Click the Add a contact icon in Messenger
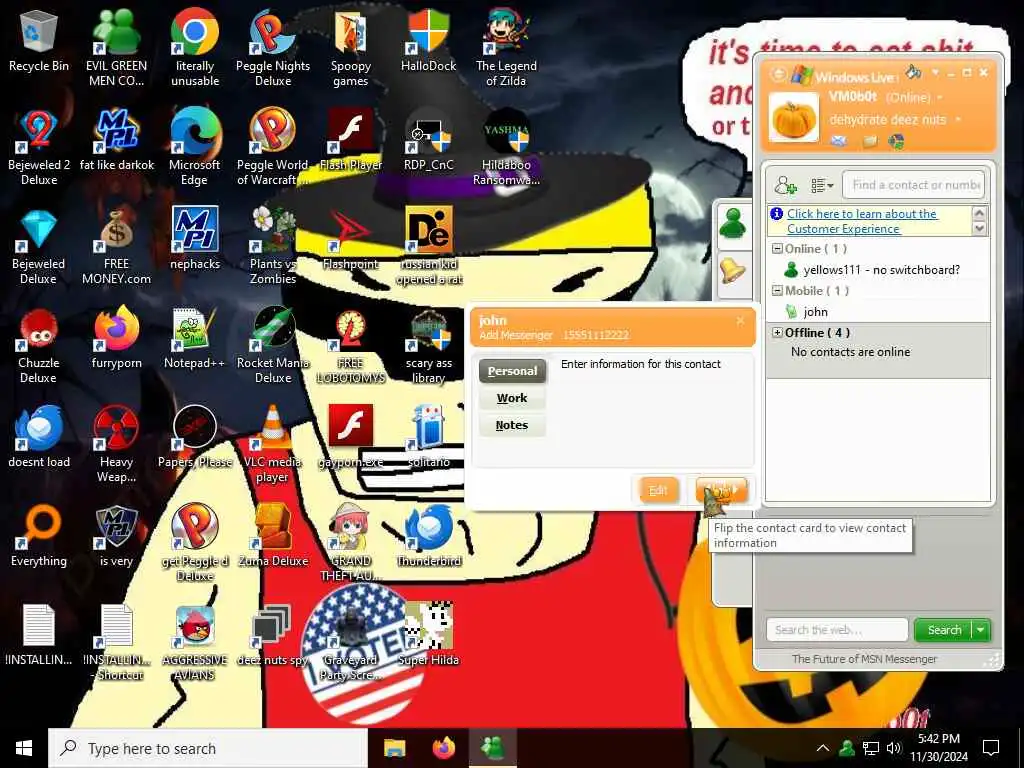This screenshot has height=768, width=1024. [x=786, y=185]
